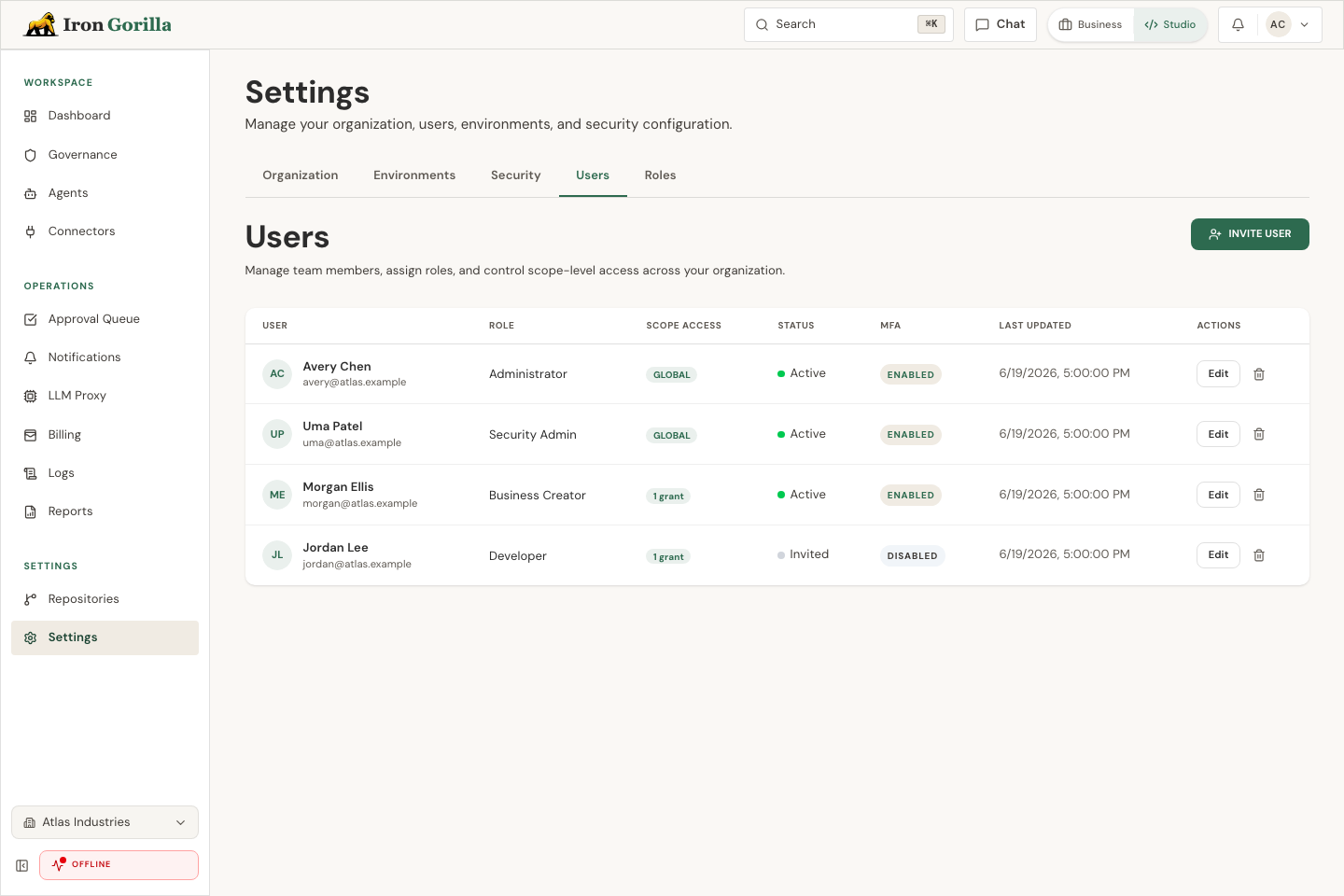Image resolution: width=1344 pixels, height=896 pixels.
Task: Open the Atlas Industries organization dropdown
Action: coord(105,822)
